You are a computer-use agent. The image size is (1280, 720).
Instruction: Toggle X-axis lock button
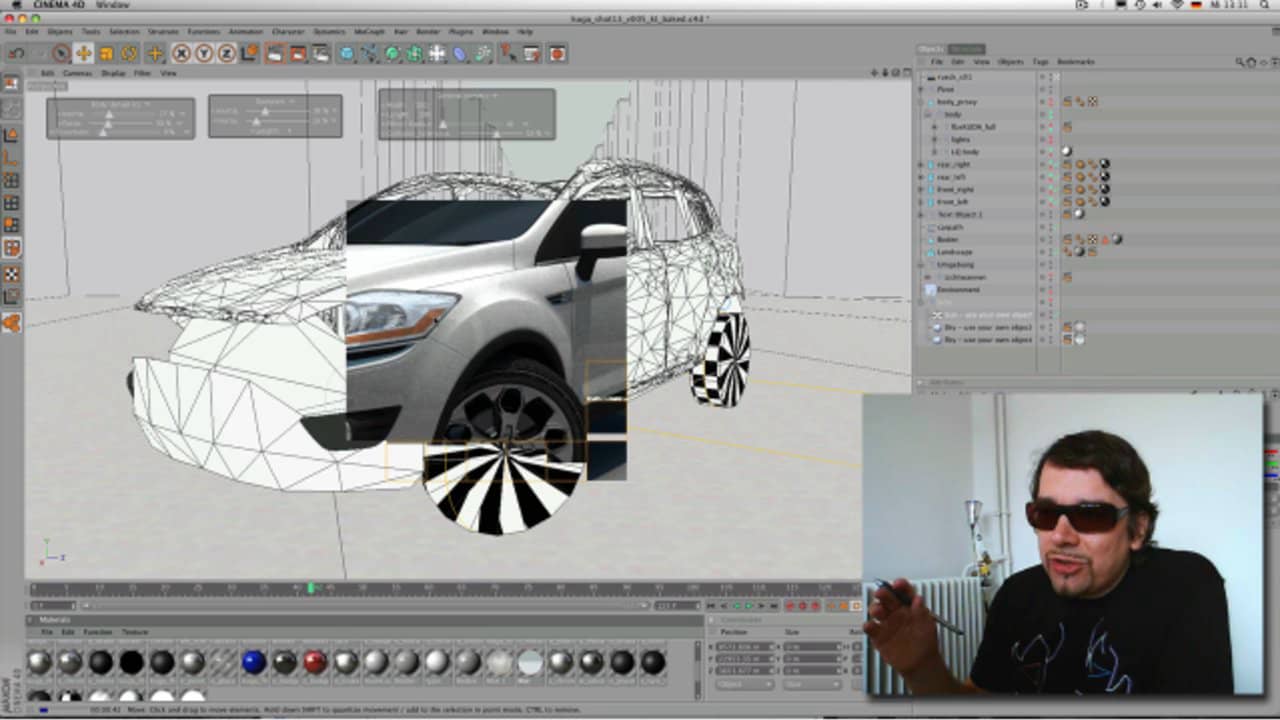(x=181, y=53)
